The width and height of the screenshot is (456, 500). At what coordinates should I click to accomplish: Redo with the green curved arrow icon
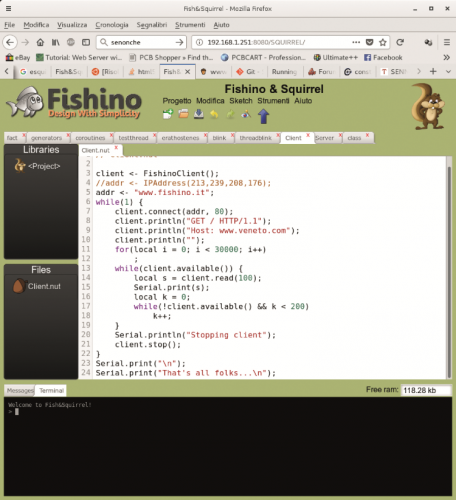click(230, 114)
